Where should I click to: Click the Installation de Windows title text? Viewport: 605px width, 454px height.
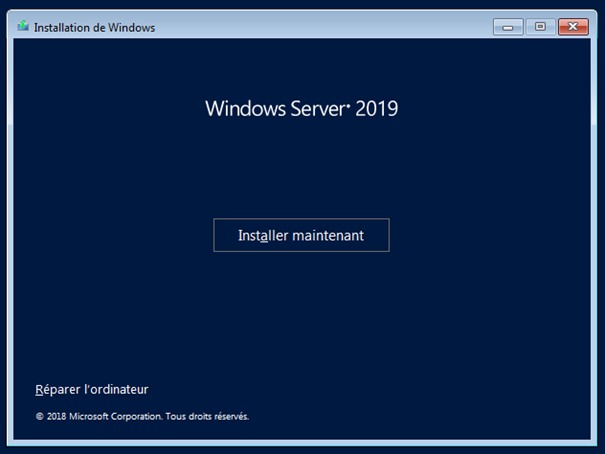click(x=95, y=28)
